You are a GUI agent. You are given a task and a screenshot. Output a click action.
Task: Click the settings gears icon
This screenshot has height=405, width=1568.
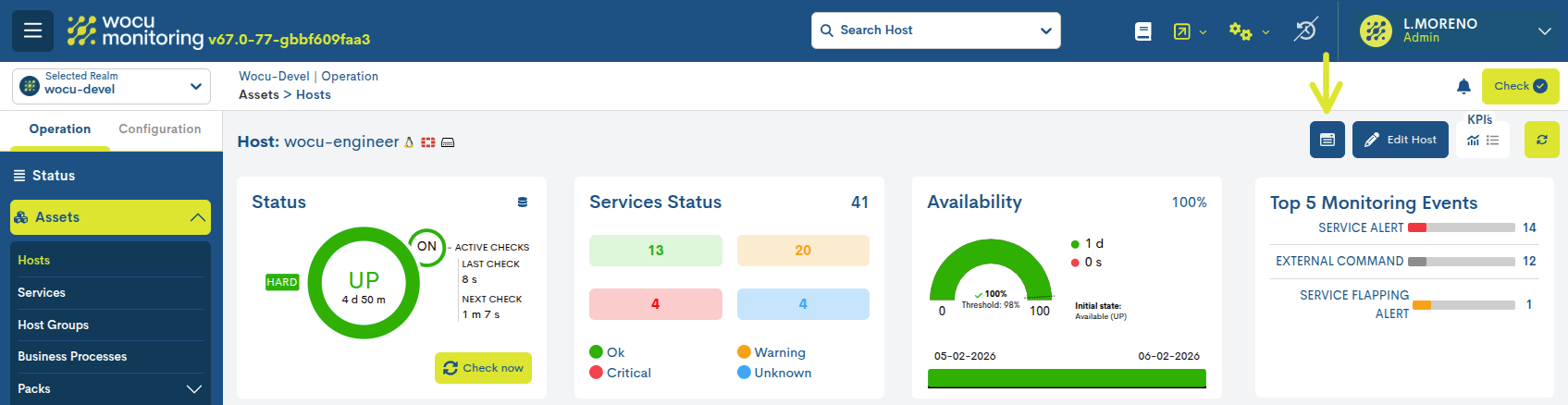(x=1241, y=31)
